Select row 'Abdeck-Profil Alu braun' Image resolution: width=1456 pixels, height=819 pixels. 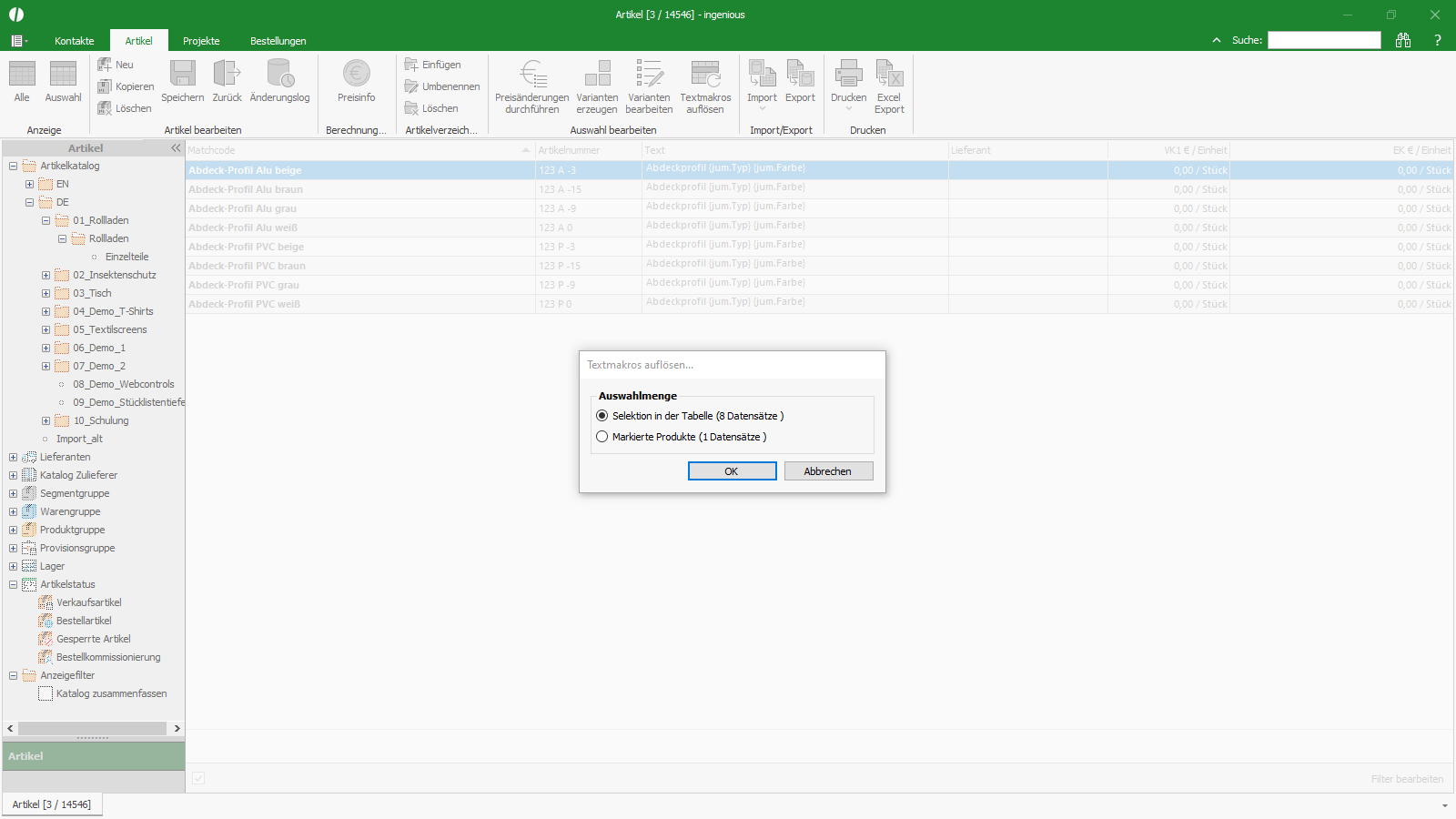[819, 189]
